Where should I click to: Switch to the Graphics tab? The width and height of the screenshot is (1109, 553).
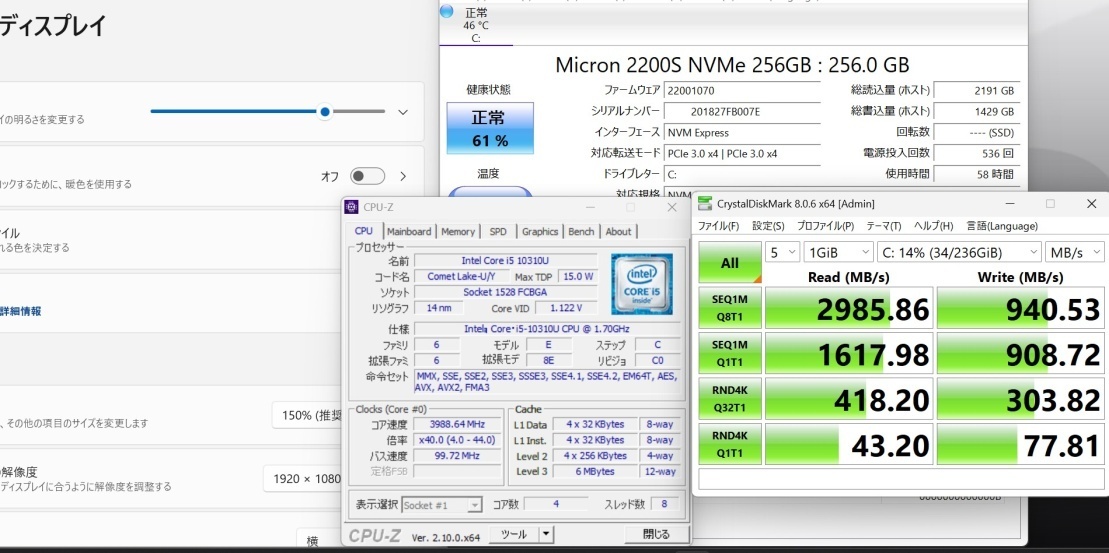click(540, 231)
